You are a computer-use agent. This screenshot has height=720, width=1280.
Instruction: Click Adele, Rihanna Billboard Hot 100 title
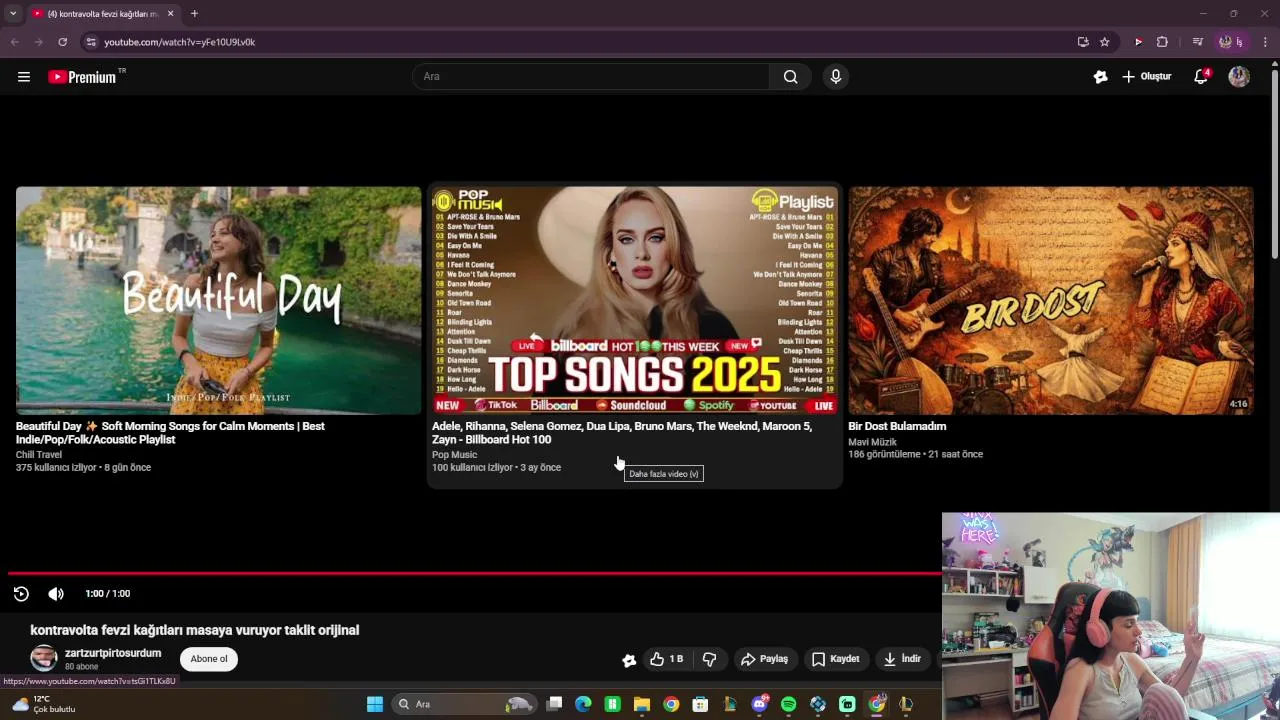tap(622, 433)
